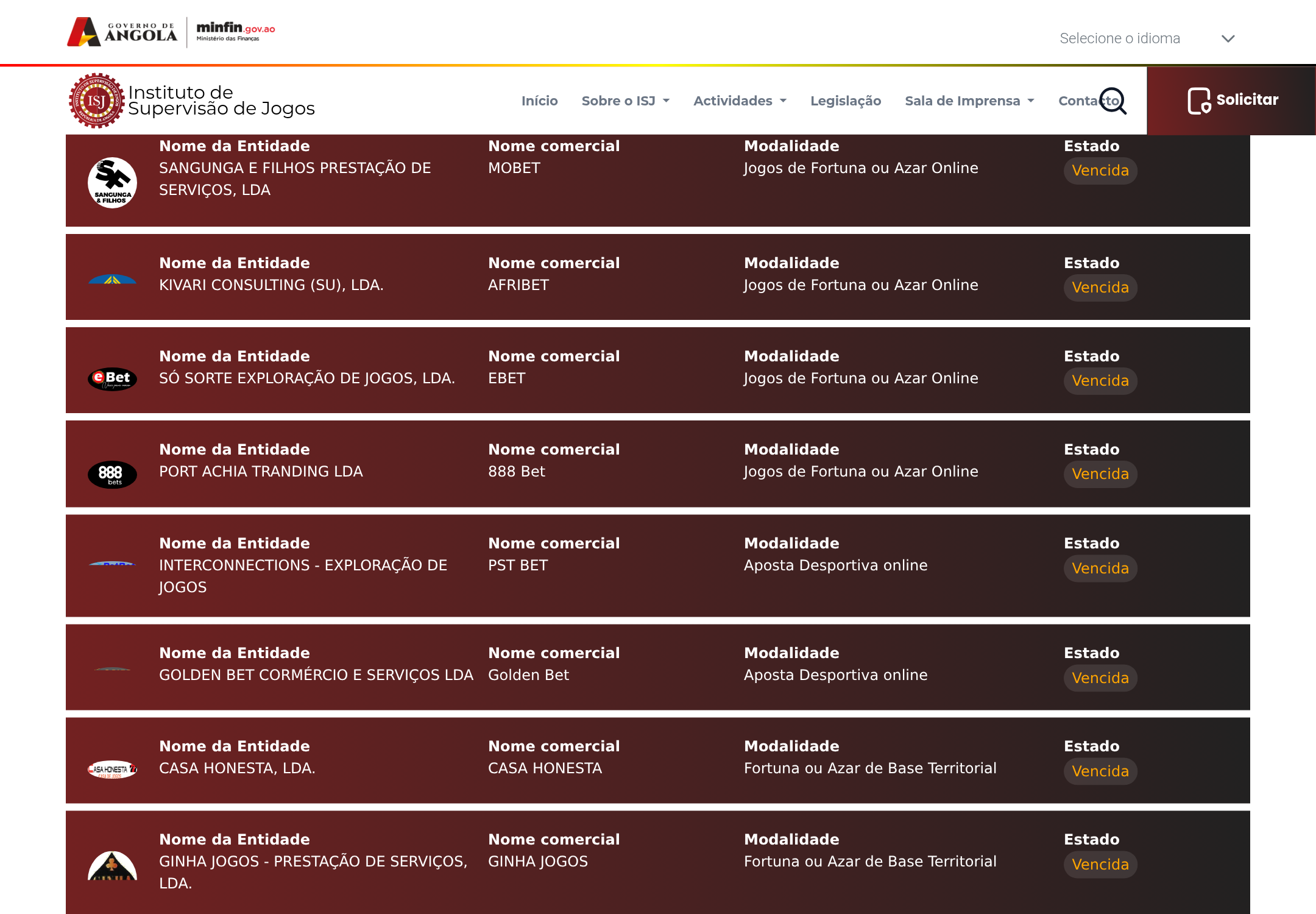Go to the Início page
The height and width of the screenshot is (914, 1316).
coord(539,101)
